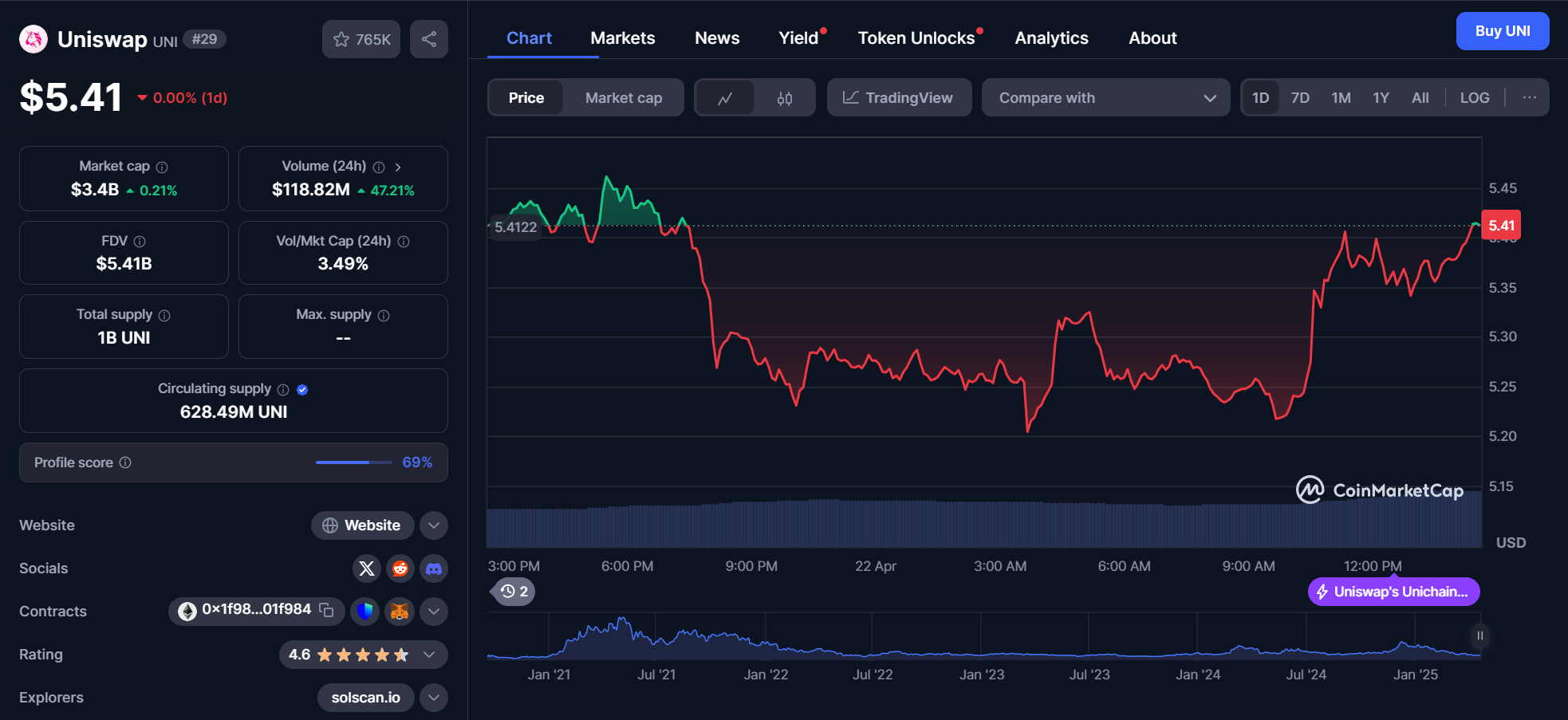This screenshot has width=1568, height=720.
Task: Click the Buy UNI button
Action: pyautogui.click(x=1503, y=31)
